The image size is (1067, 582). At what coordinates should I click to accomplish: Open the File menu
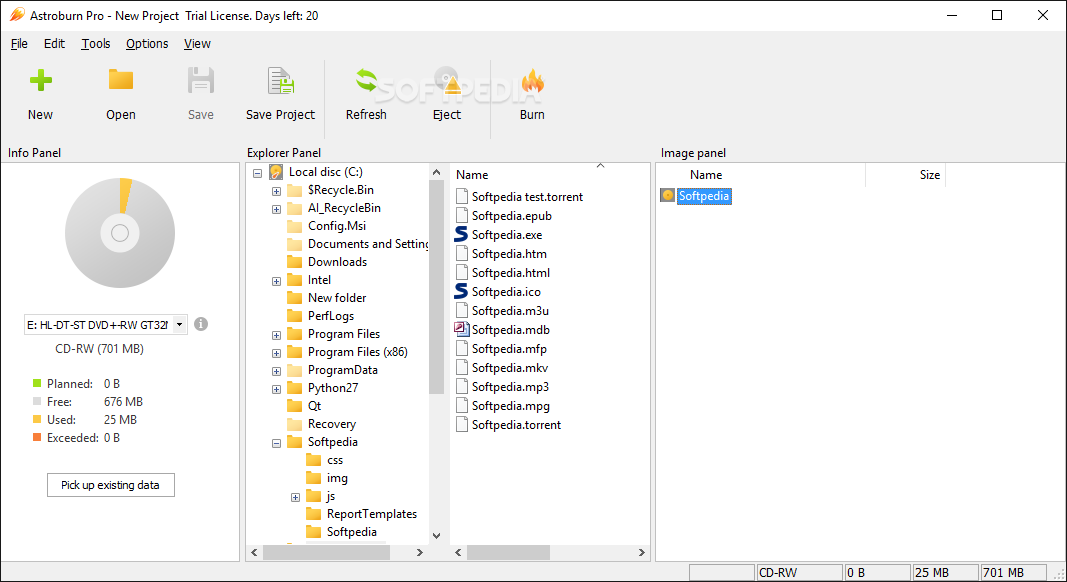coord(19,44)
